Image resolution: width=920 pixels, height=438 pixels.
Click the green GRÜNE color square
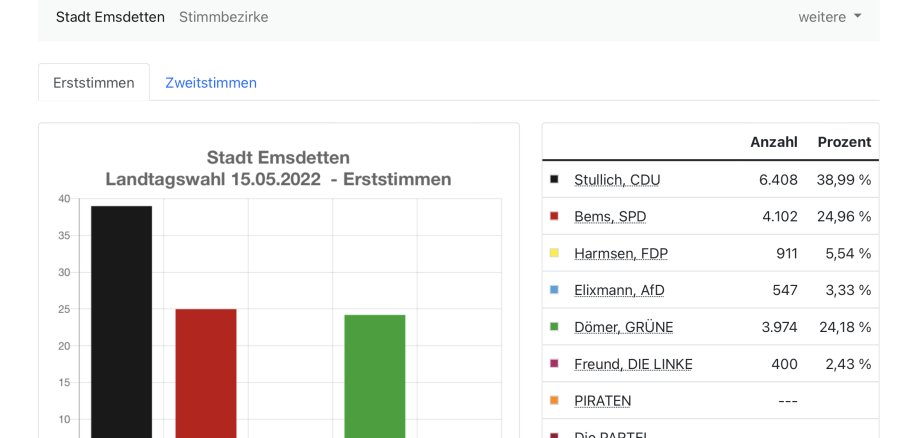point(554,327)
